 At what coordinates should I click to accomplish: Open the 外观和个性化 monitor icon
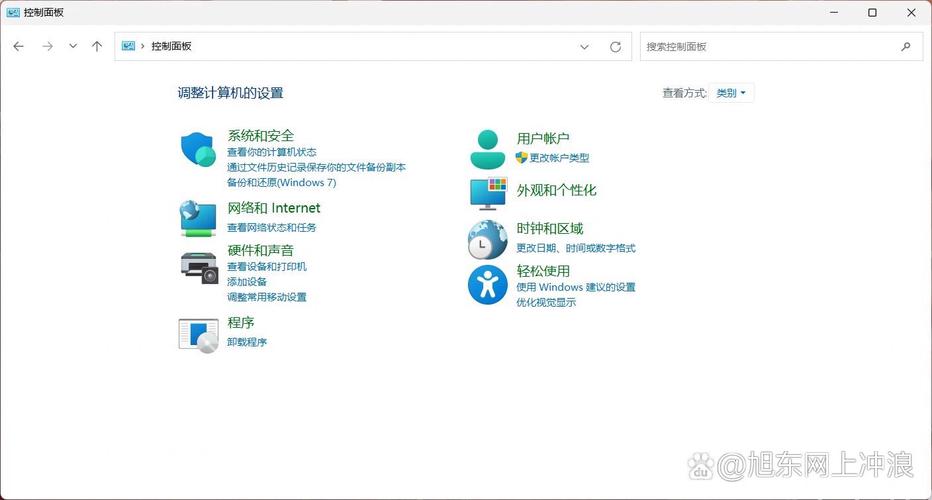pos(489,193)
